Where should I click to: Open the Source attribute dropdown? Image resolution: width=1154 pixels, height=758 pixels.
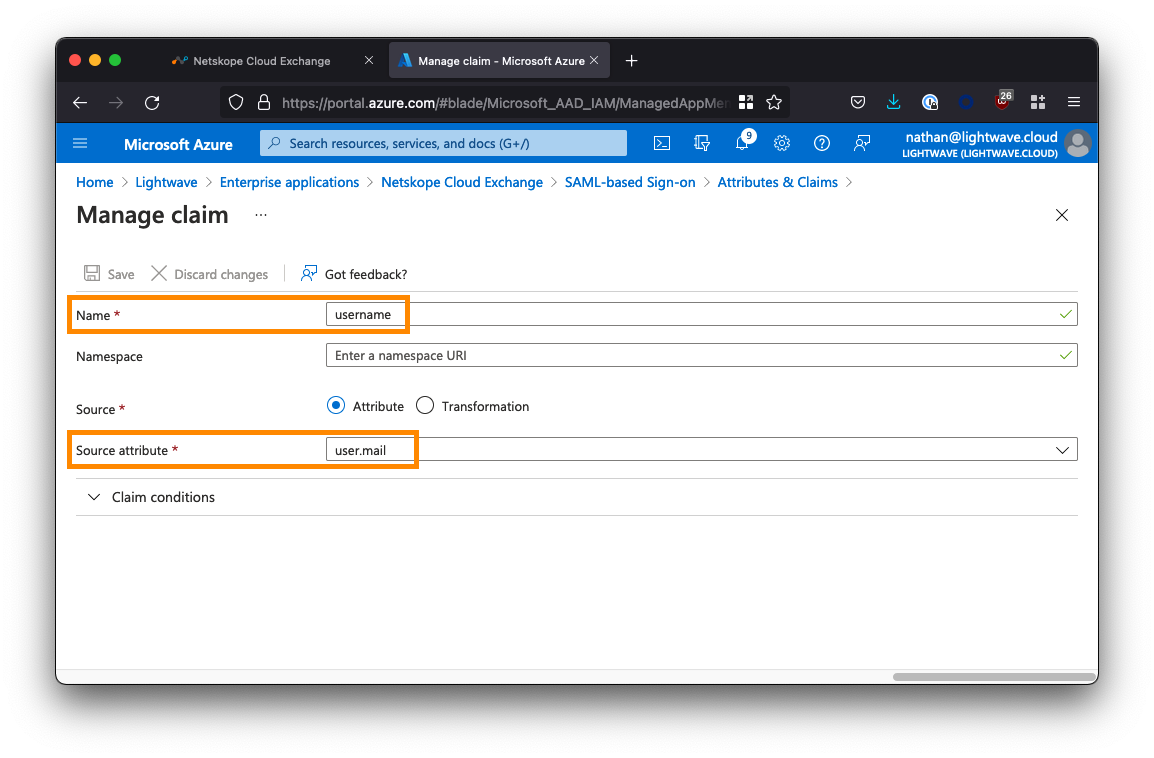coord(1062,450)
